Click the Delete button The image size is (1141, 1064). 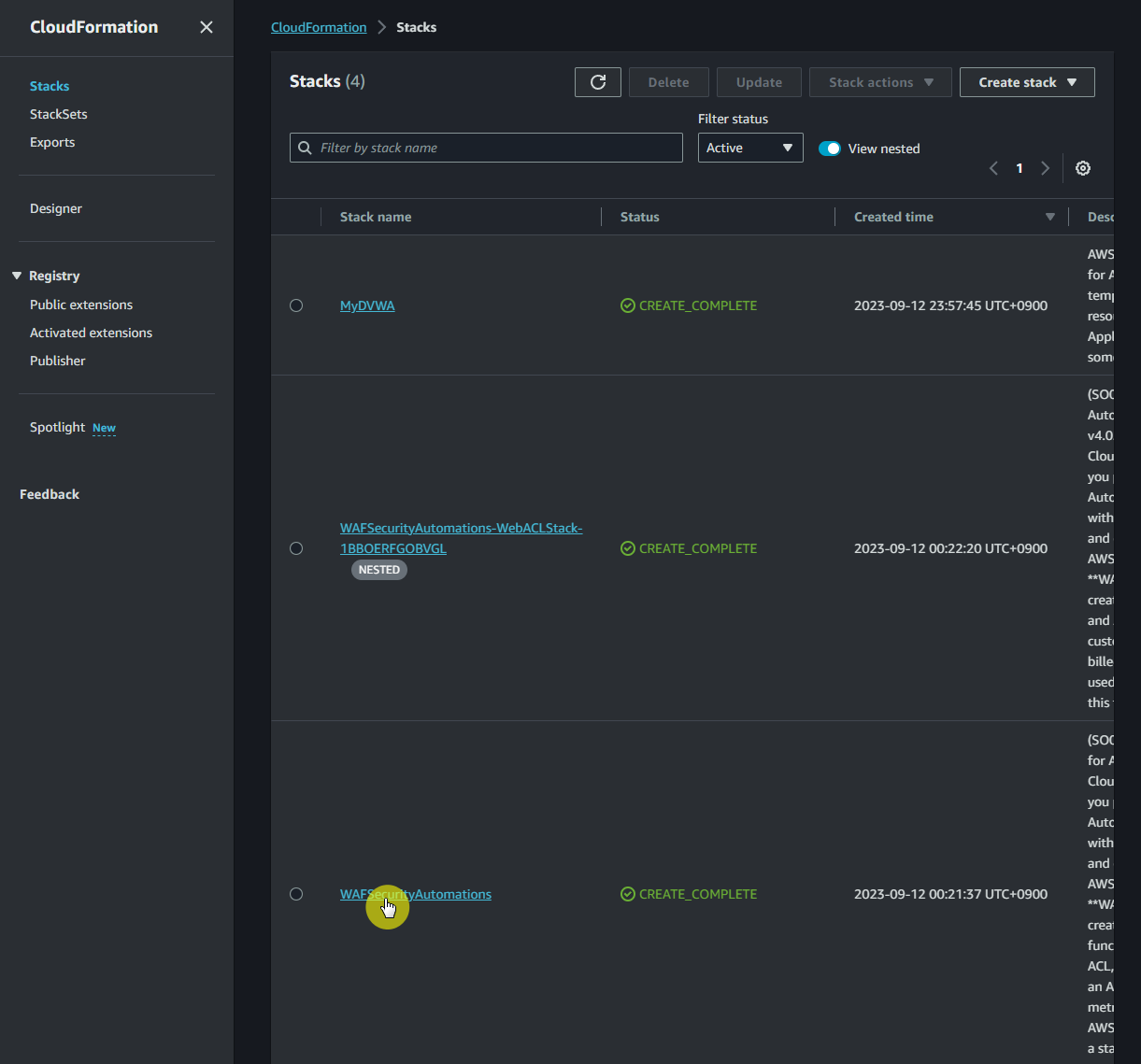point(669,82)
